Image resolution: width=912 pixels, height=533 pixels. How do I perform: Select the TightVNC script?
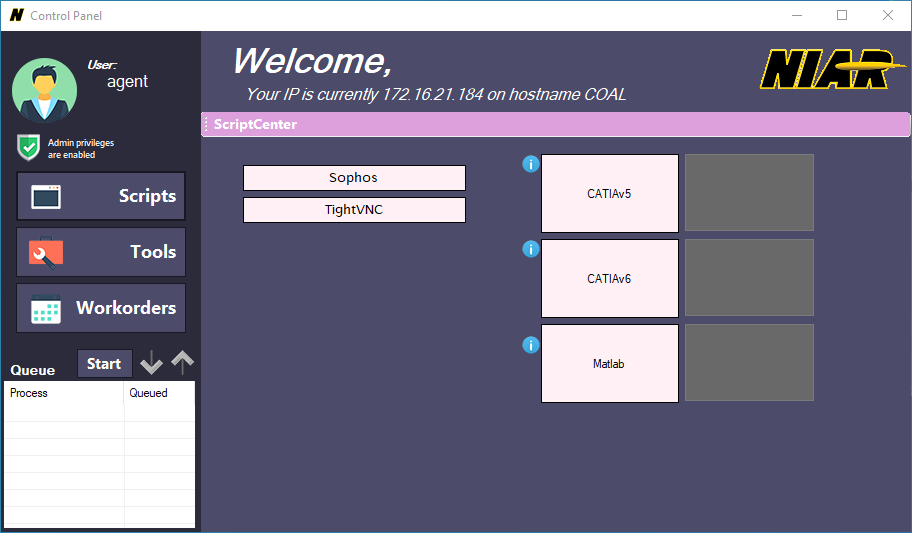pyautogui.click(x=354, y=210)
